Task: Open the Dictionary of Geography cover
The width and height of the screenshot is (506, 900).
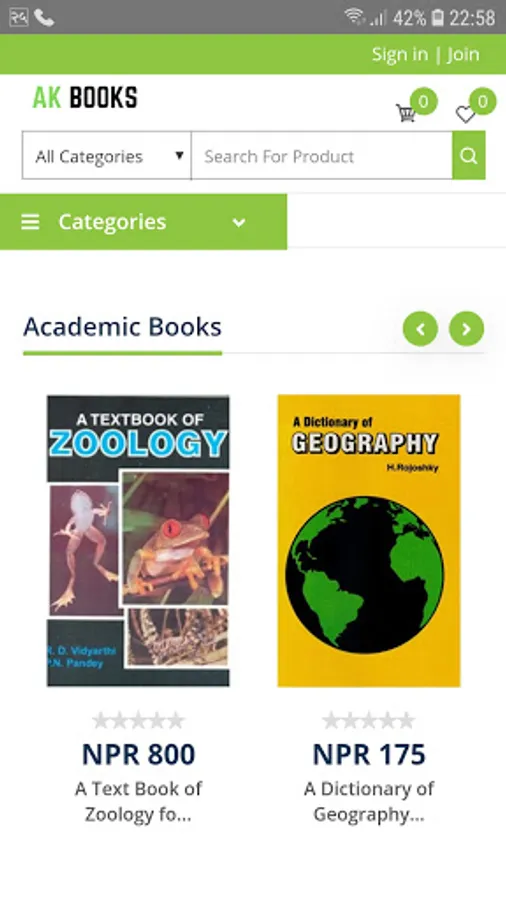Action: [x=369, y=541]
